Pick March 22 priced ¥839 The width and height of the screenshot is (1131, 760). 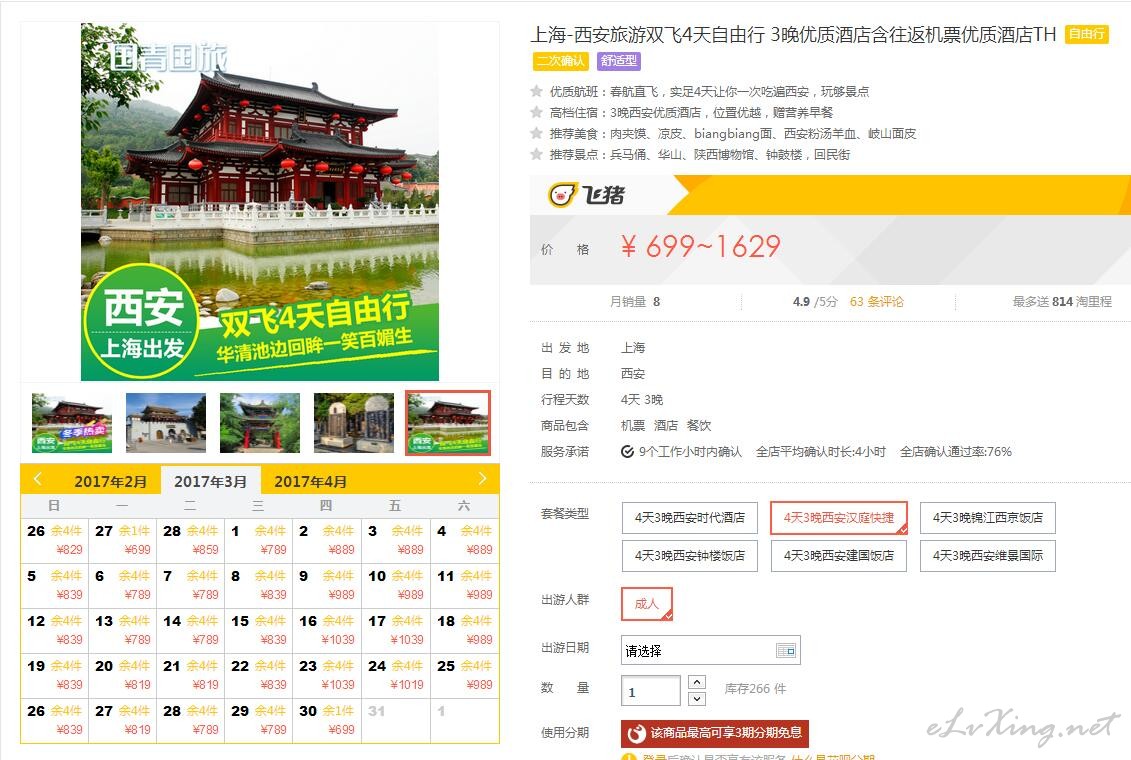point(259,675)
